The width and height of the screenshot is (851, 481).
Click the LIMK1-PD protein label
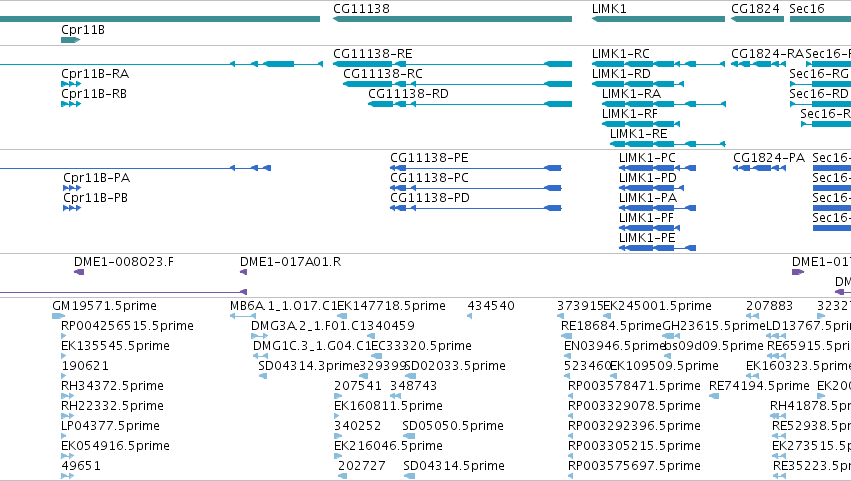(647, 178)
